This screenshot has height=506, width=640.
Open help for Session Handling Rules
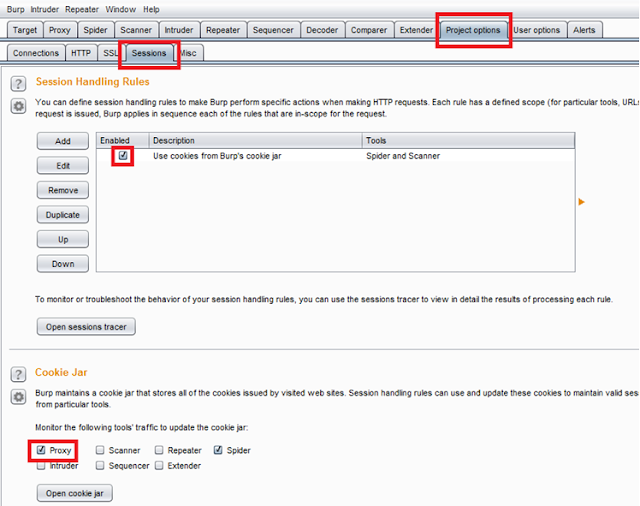[x=18, y=84]
